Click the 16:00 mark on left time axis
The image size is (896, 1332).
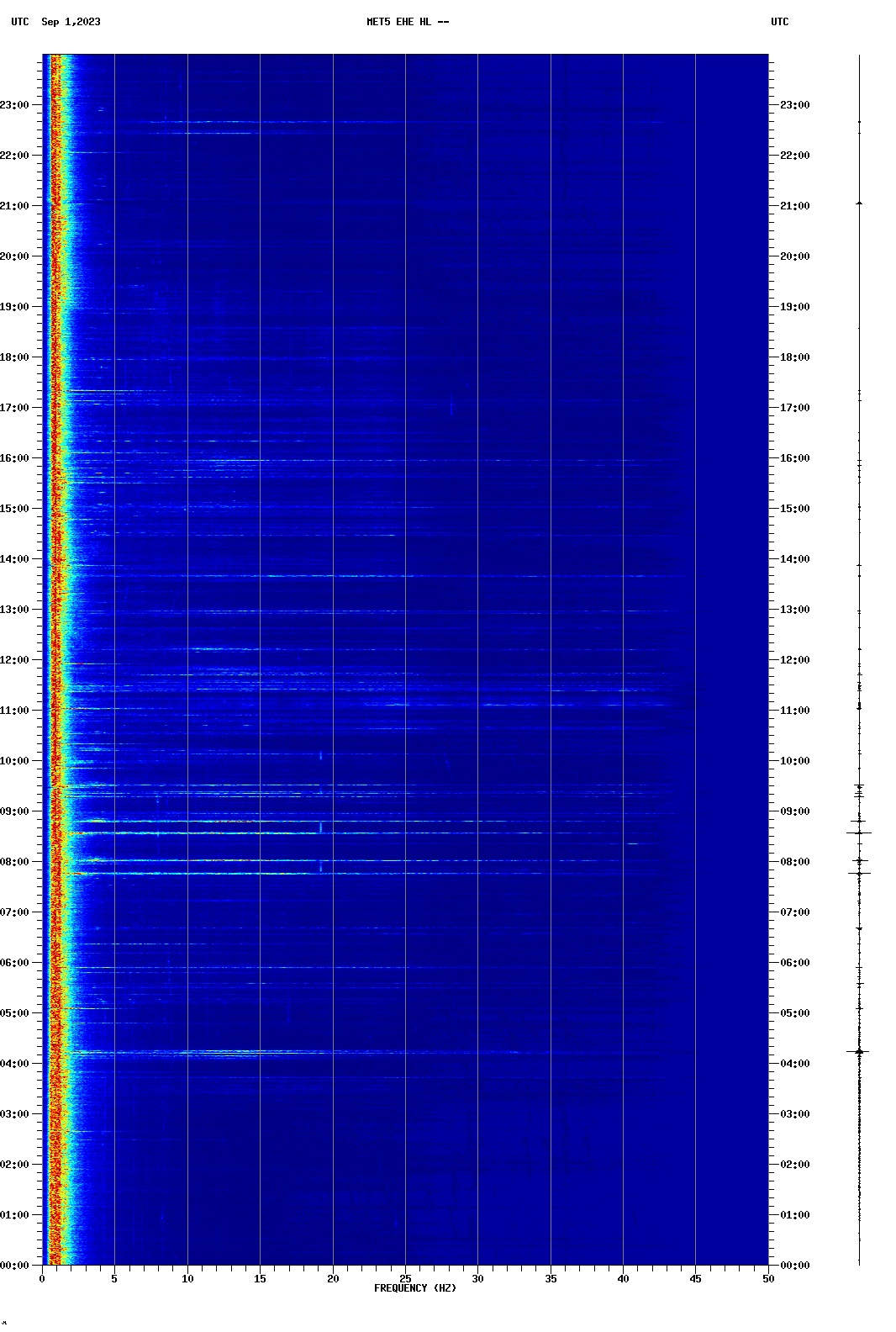click(15, 458)
